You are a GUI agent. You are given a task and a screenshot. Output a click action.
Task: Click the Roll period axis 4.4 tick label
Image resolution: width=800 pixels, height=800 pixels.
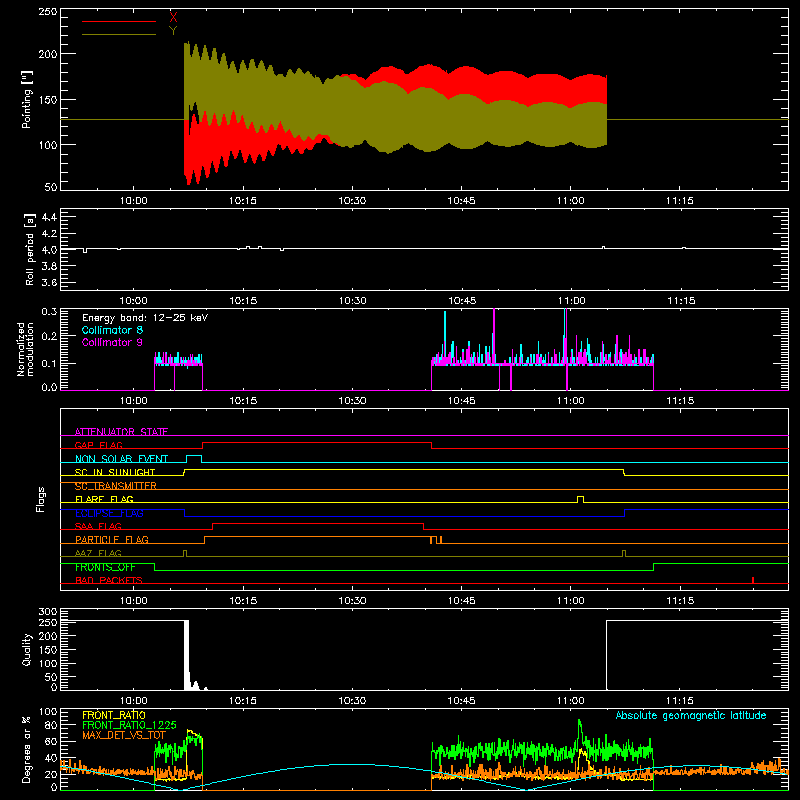click(48, 217)
